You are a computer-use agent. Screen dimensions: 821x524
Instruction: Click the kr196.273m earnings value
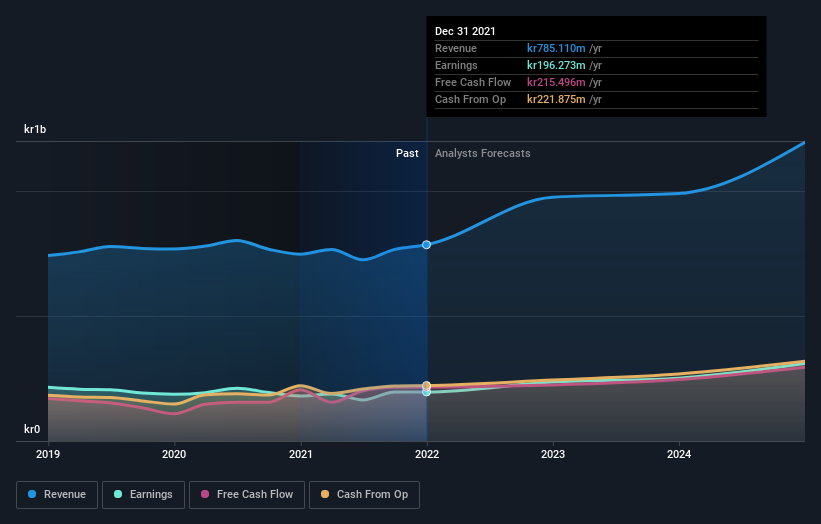point(556,65)
